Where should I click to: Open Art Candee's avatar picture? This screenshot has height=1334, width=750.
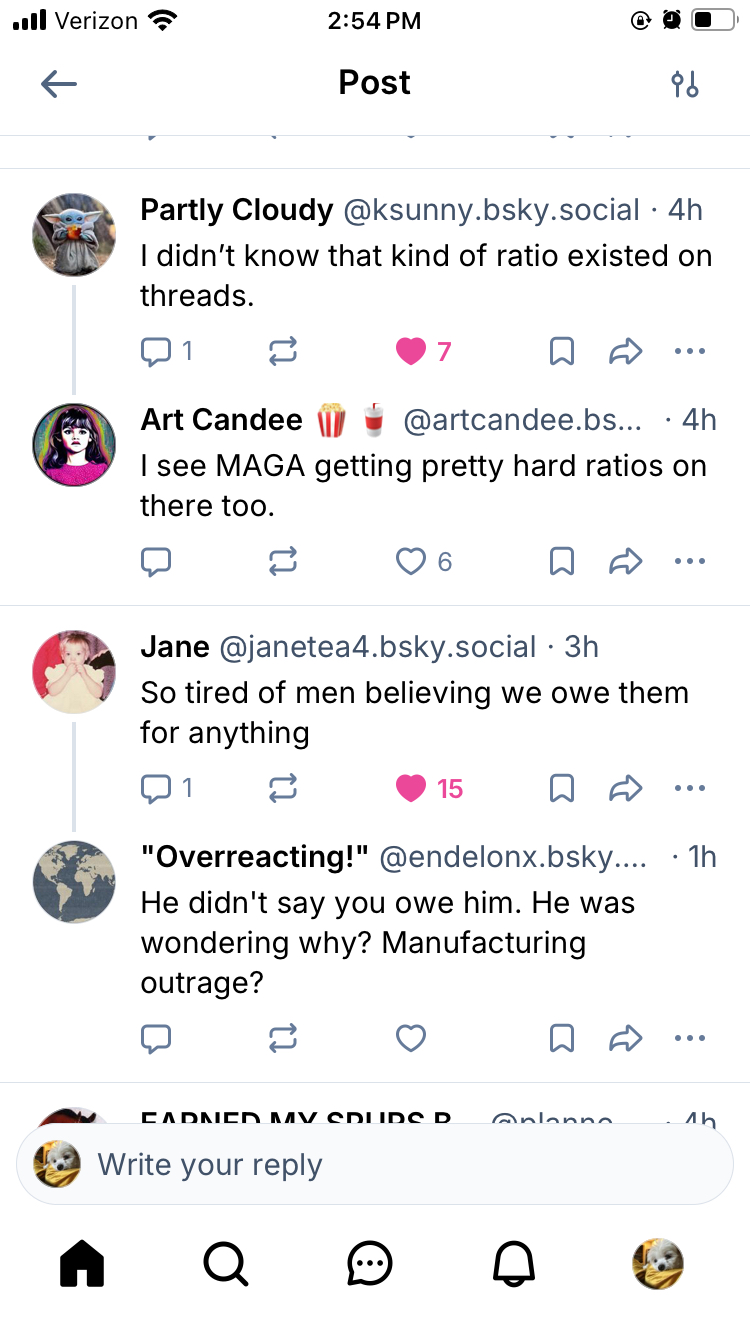pos(74,445)
